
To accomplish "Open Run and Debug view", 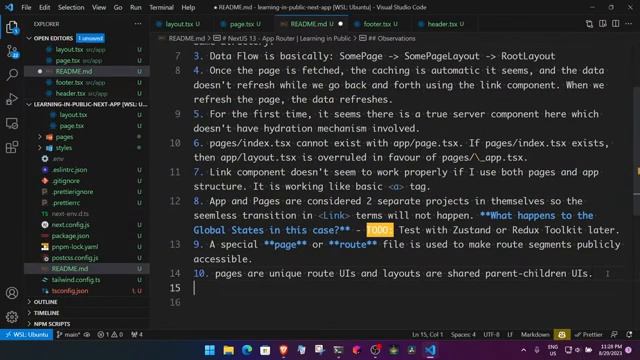I will click(12, 99).
